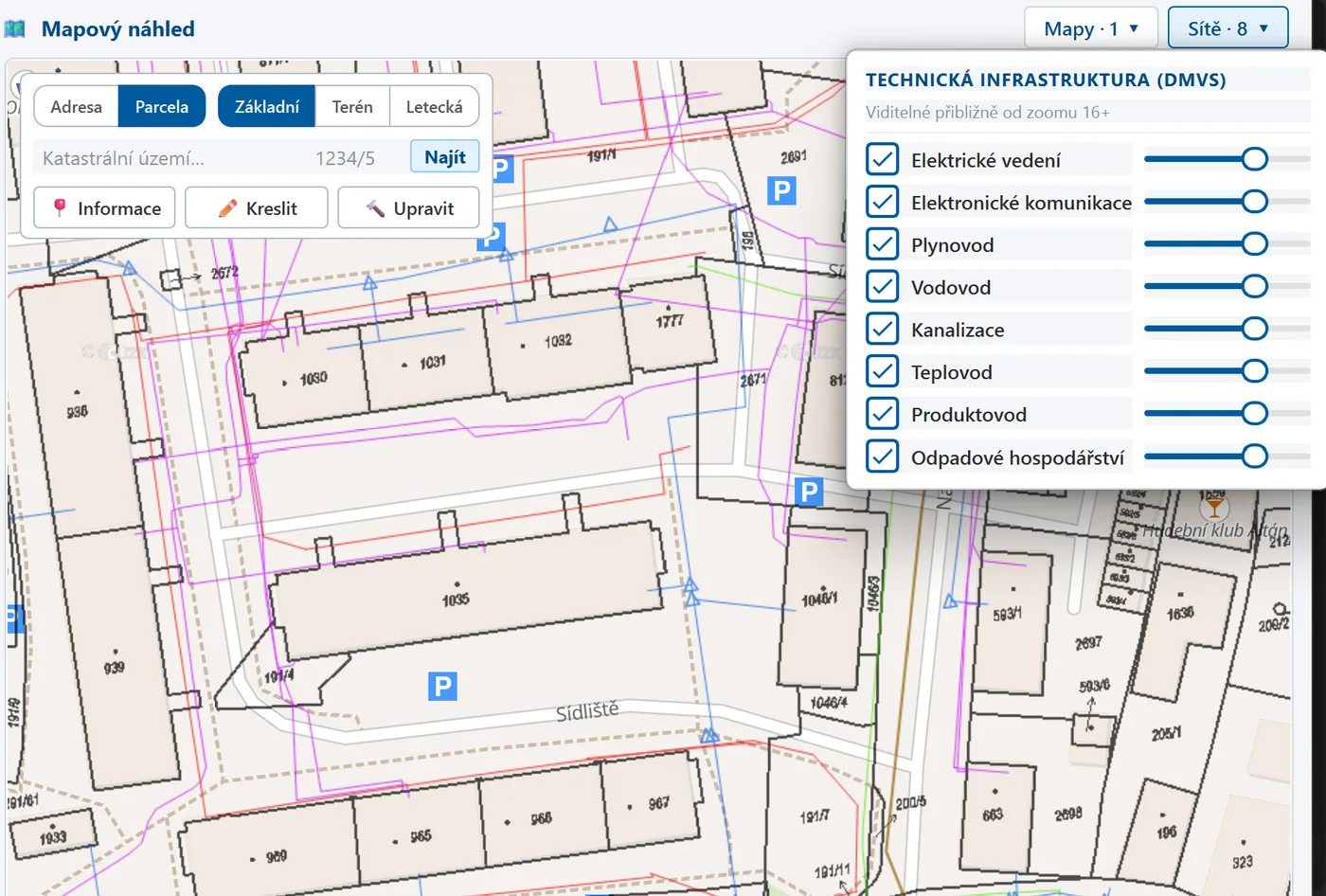
Task: Switch to the Adresa search tab
Action: 76,106
